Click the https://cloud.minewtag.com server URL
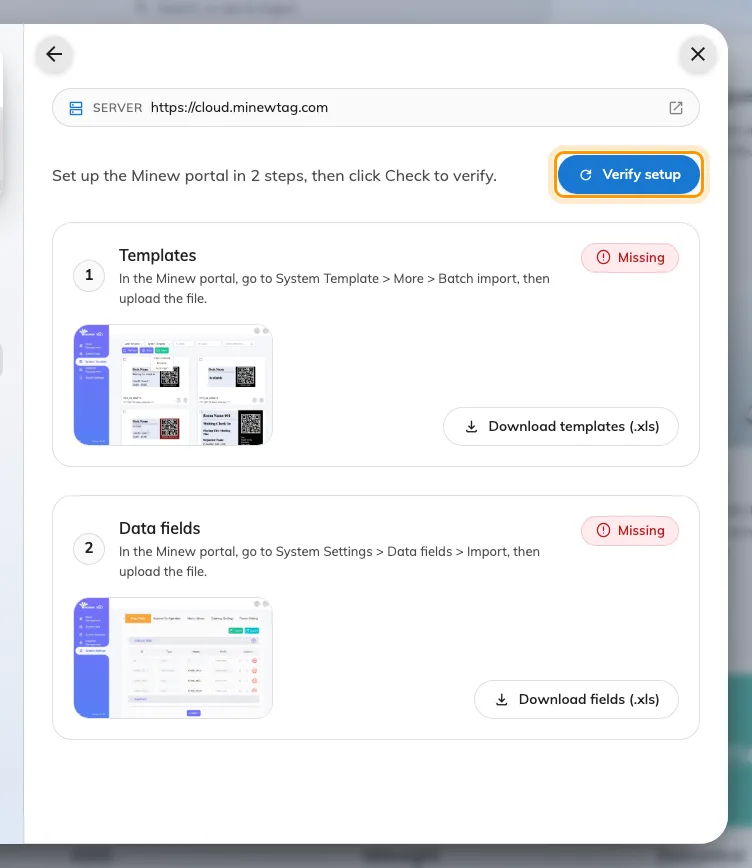Screen dimensions: 752x868 (x=239, y=107)
